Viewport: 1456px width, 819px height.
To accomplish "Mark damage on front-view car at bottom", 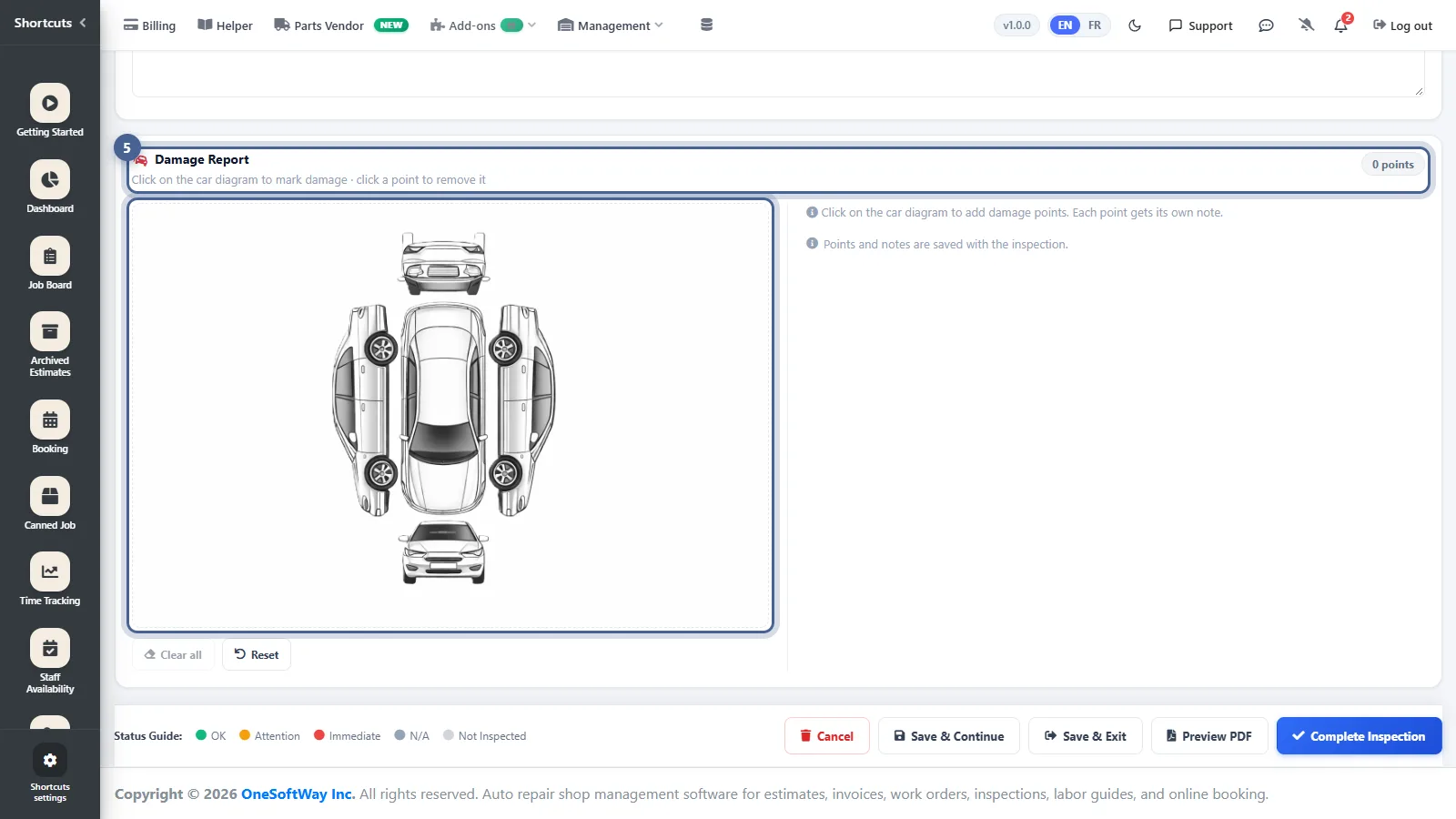I will (444, 552).
